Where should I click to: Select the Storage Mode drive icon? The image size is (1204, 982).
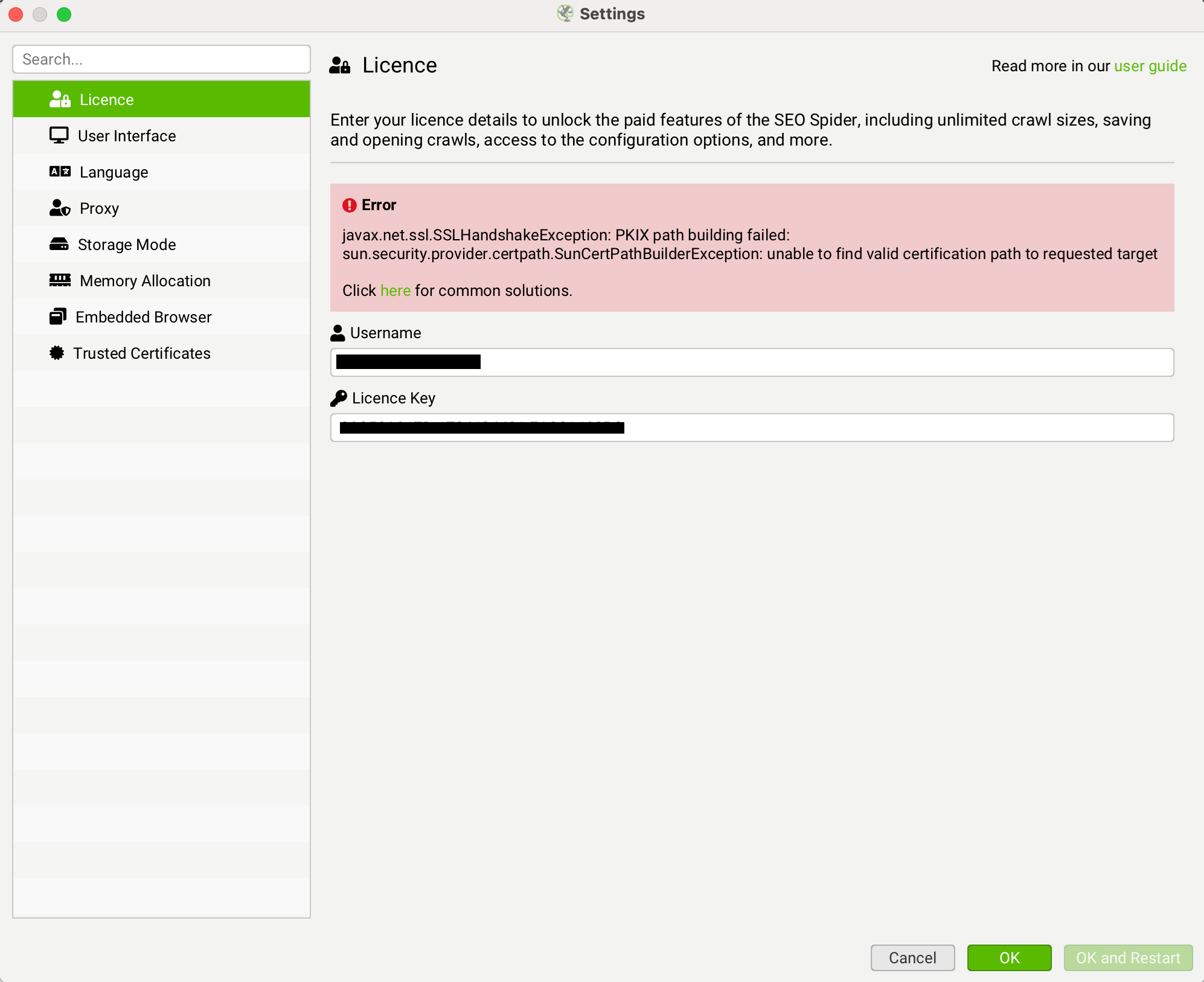pyautogui.click(x=59, y=244)
